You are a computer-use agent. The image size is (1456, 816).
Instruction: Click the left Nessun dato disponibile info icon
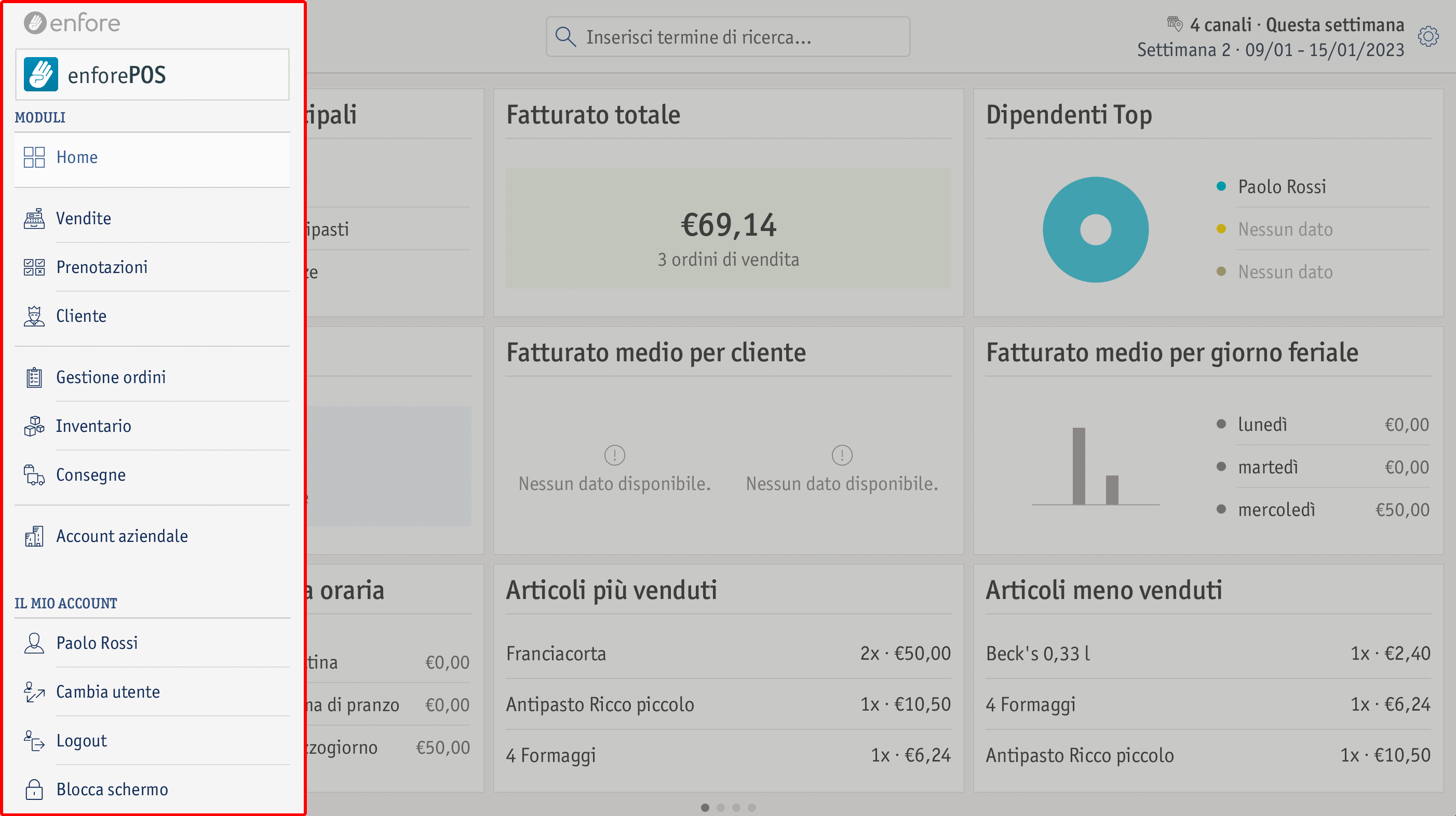[614, 455]
